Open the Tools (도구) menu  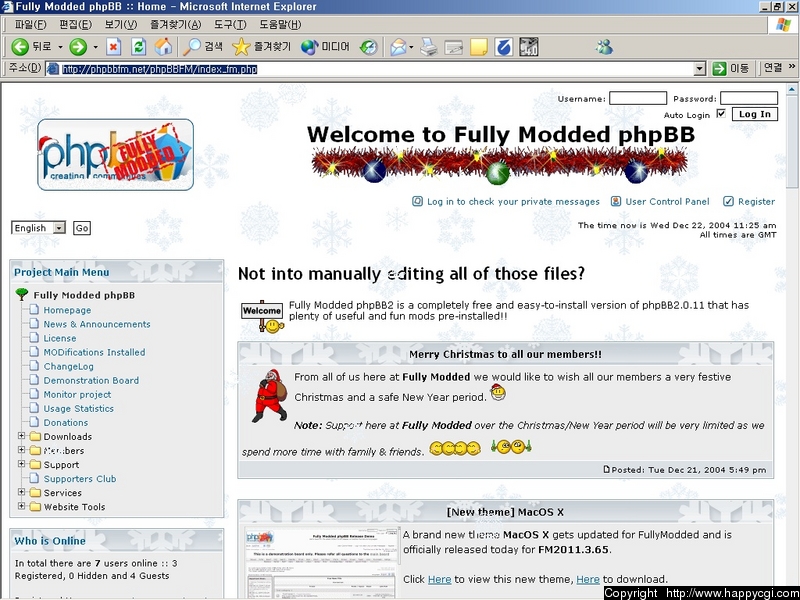230,24
